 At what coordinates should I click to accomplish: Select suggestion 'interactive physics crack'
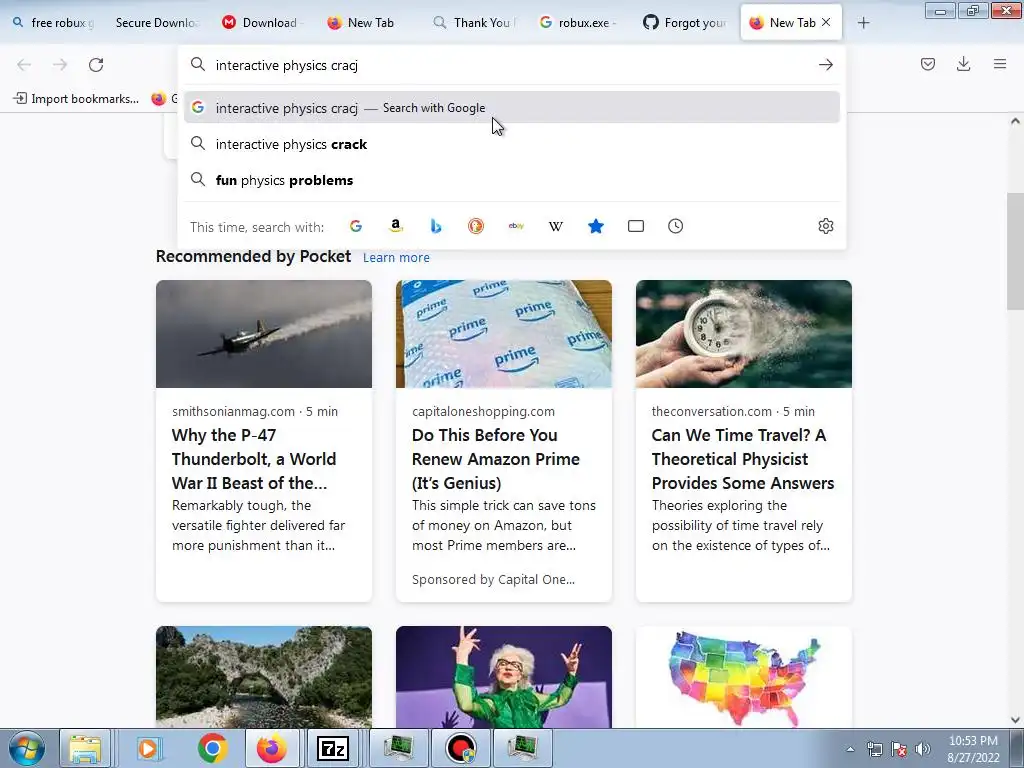click(512, 144)
